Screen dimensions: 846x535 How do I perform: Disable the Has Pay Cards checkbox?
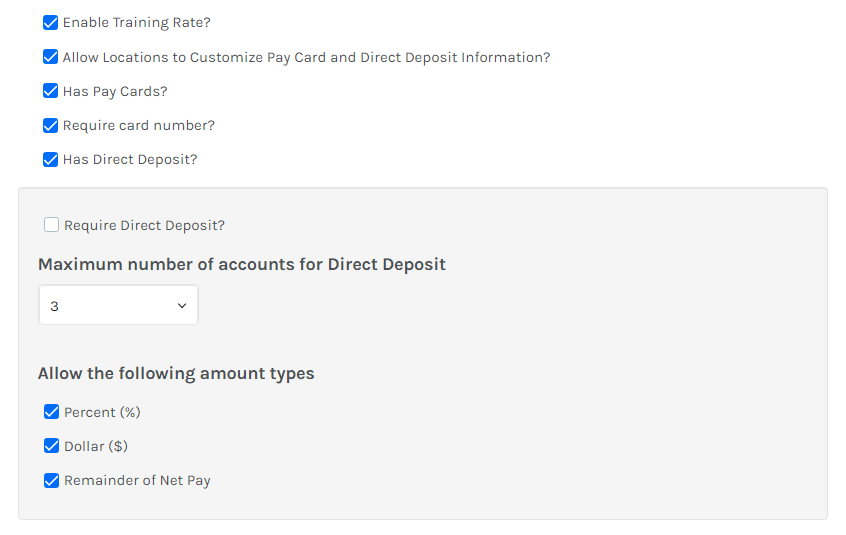[51, 91]
